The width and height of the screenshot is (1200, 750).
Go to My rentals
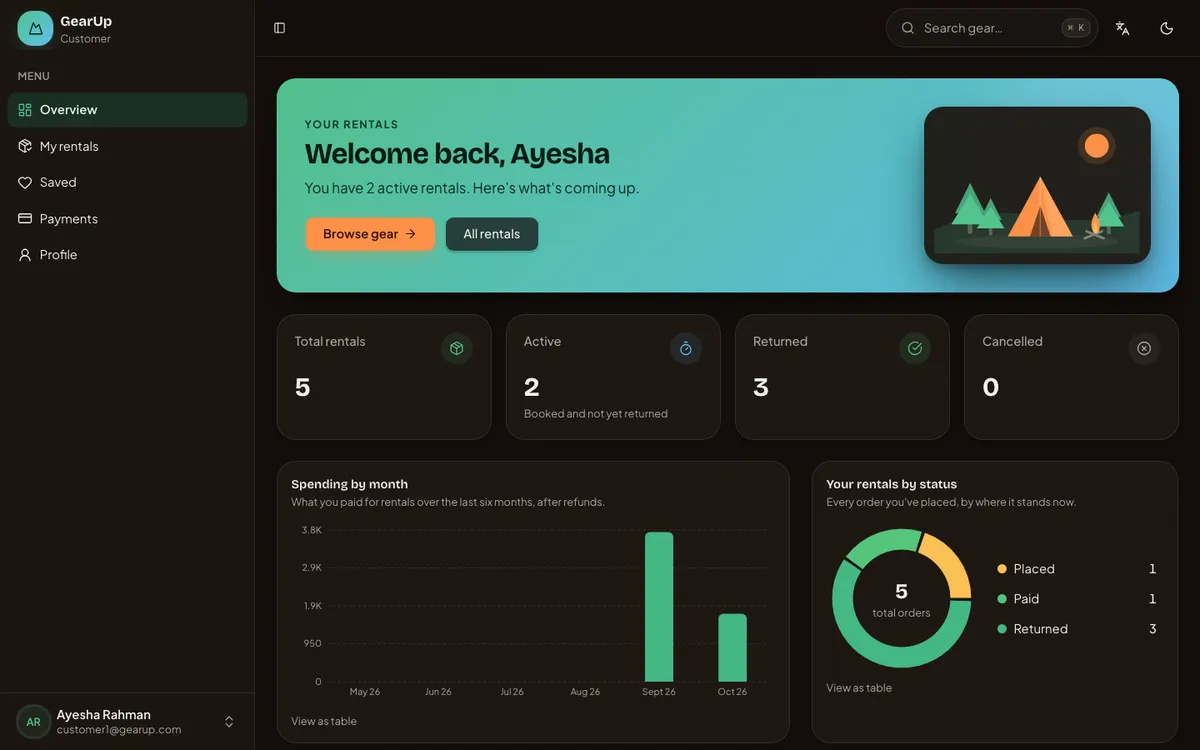click(127, 146)
